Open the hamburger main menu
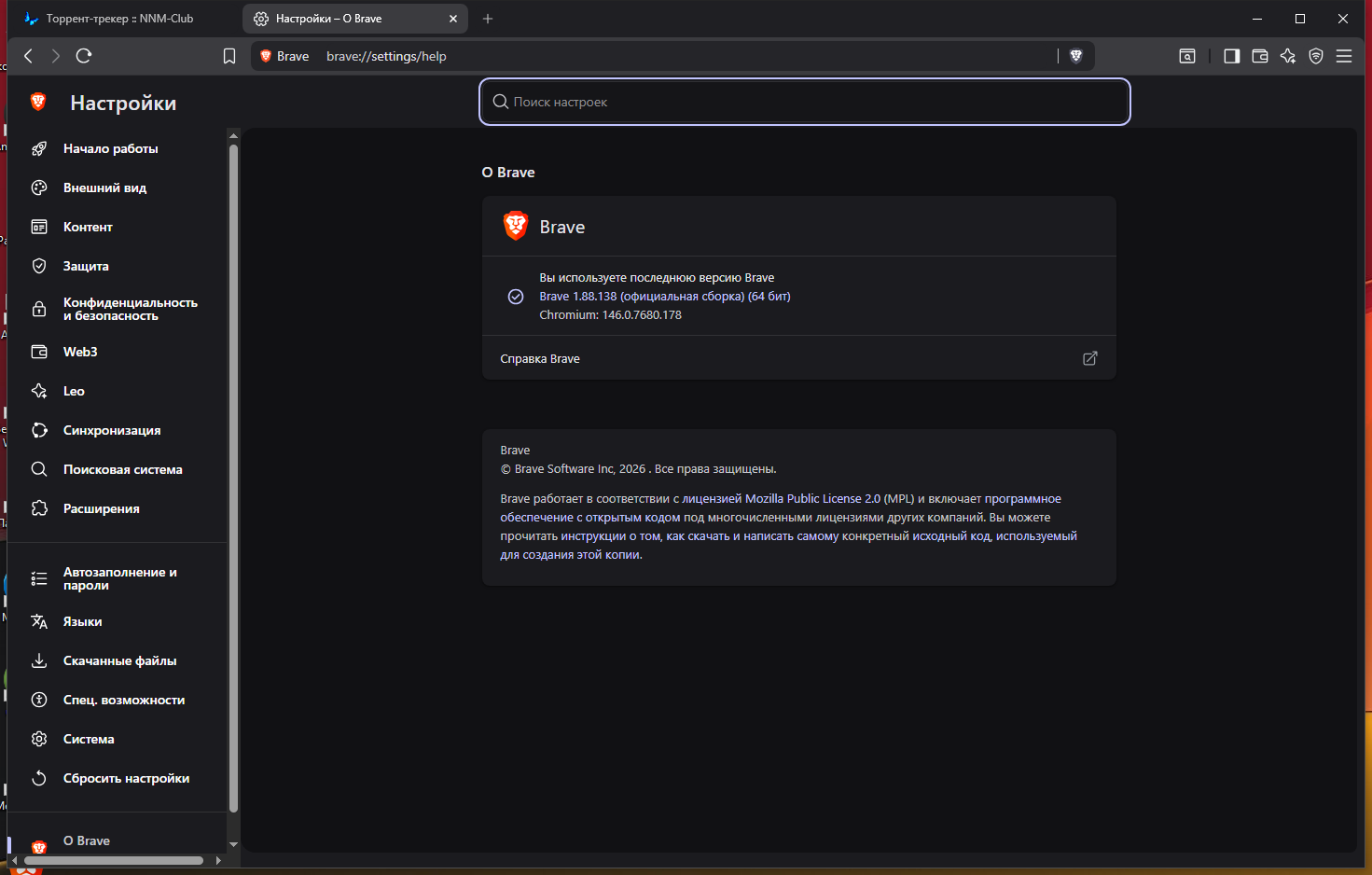Viewport: 1372px width, 875px height. (x=1344, y=56)
